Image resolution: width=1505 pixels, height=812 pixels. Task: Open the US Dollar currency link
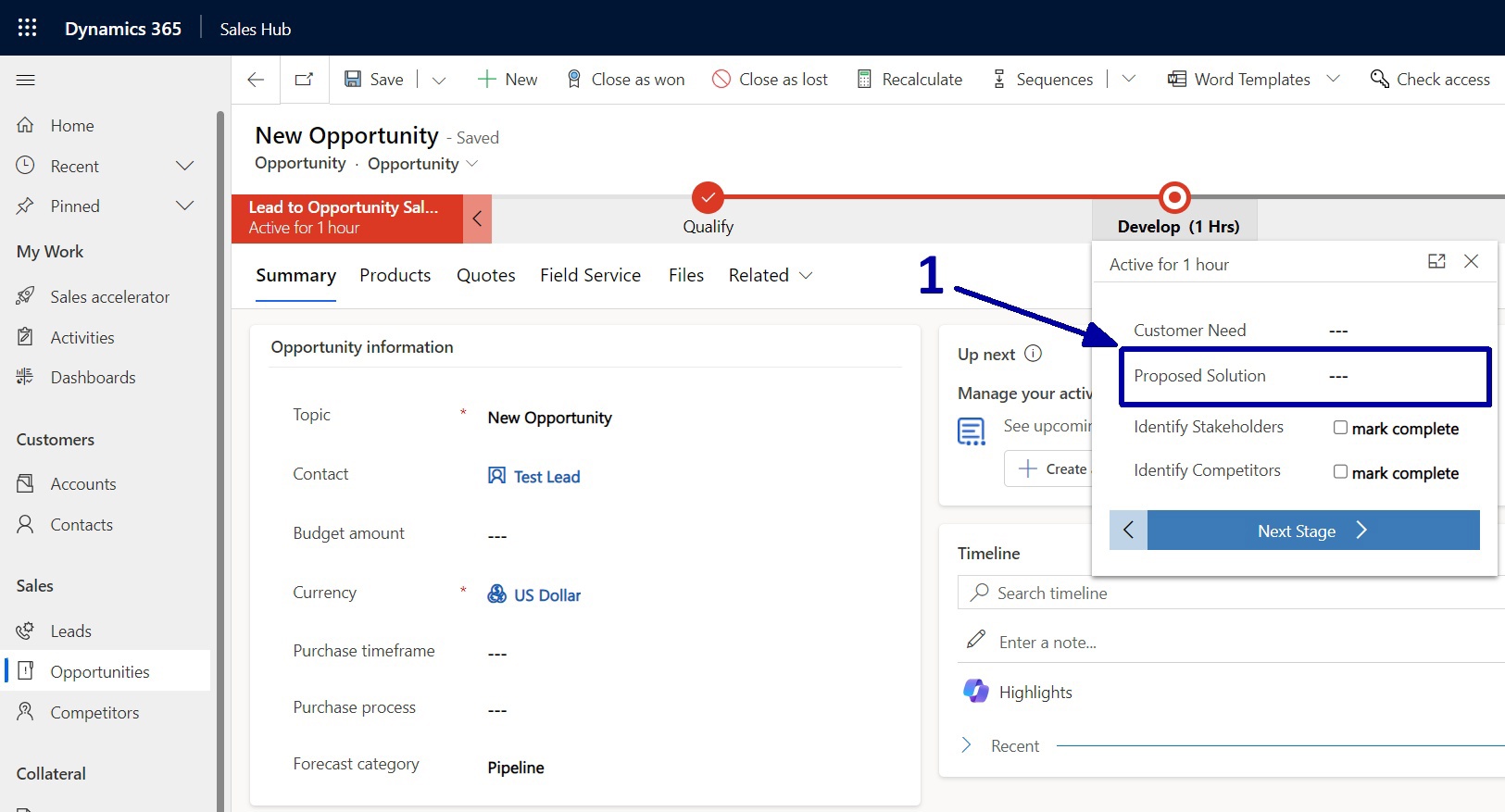coord(547,595)
